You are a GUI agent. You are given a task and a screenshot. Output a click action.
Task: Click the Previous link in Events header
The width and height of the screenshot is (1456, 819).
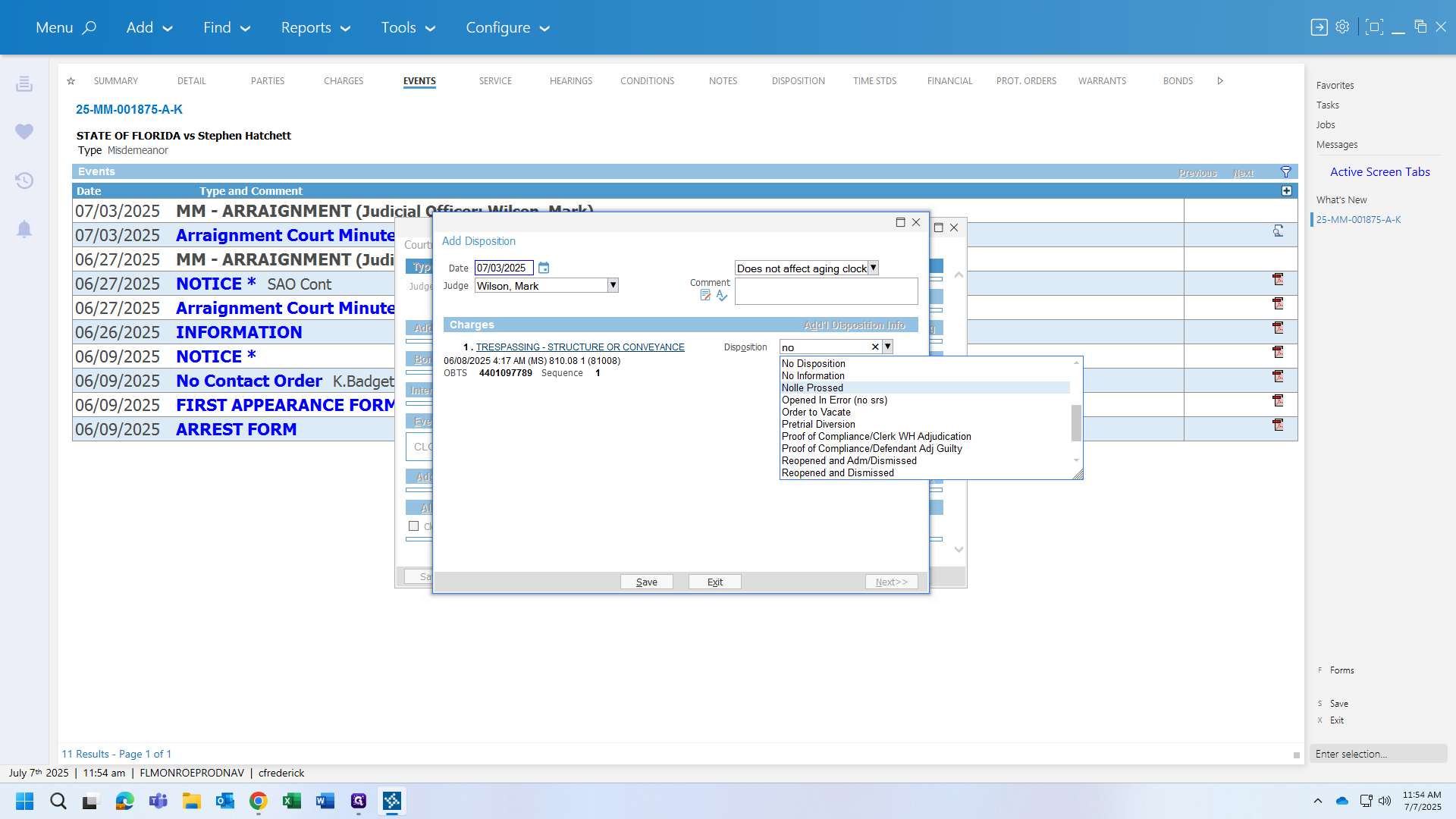coord(1197,173)
